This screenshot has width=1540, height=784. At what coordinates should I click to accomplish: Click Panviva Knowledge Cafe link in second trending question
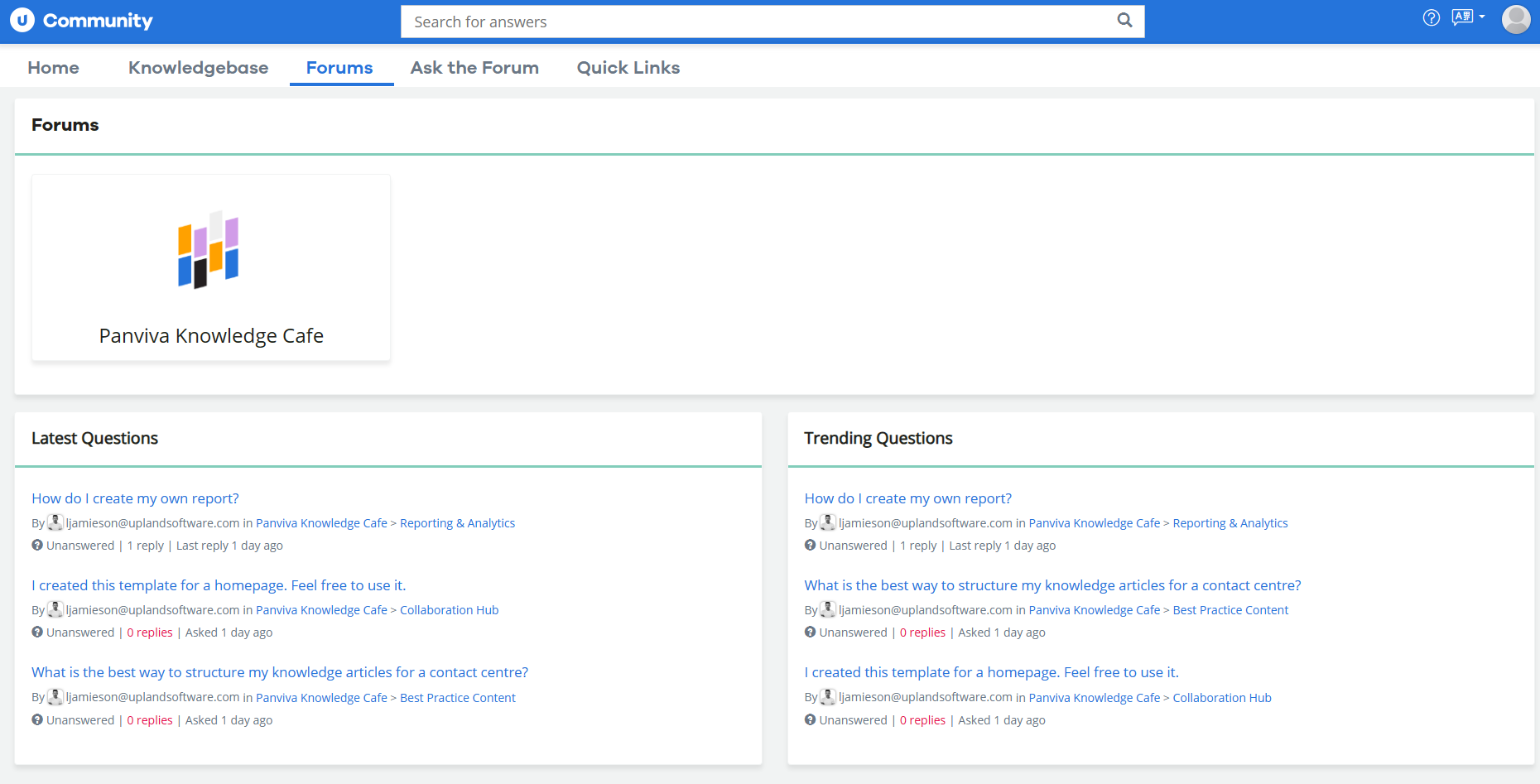[x=1095, y=610]
